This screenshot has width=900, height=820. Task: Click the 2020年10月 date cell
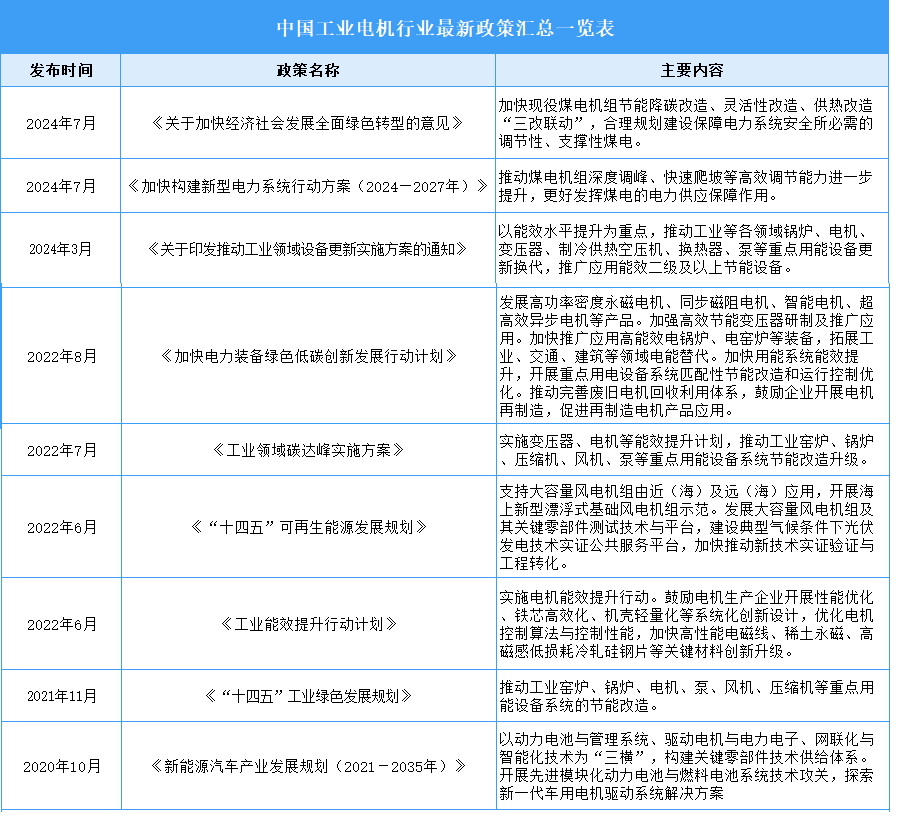61,767
